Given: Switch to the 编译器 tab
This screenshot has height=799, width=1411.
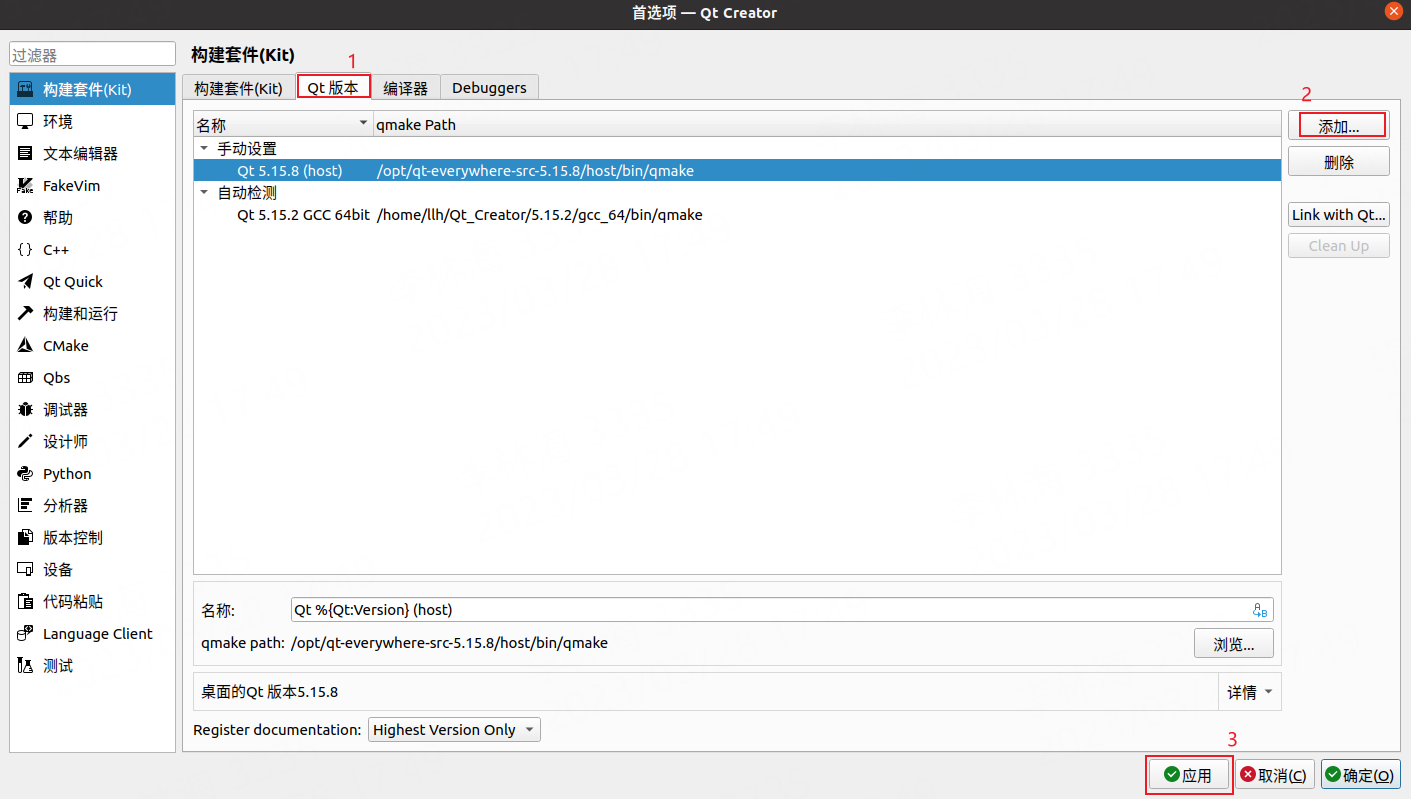Looking at the screenshot, I should [x=406, y=88].
